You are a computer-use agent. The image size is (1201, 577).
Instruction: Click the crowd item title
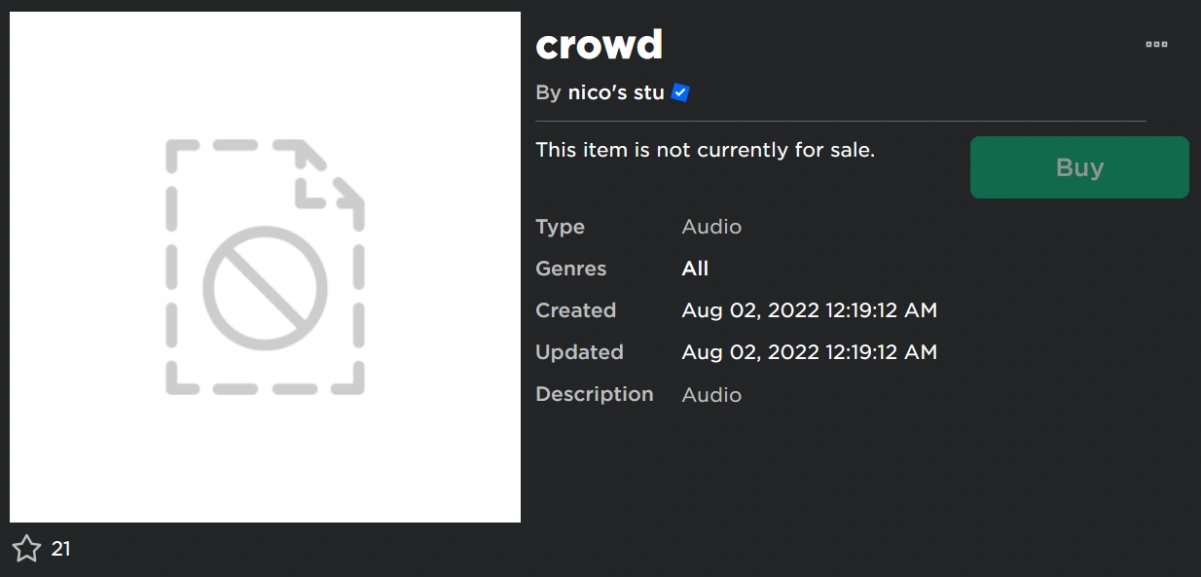(599, 45)
